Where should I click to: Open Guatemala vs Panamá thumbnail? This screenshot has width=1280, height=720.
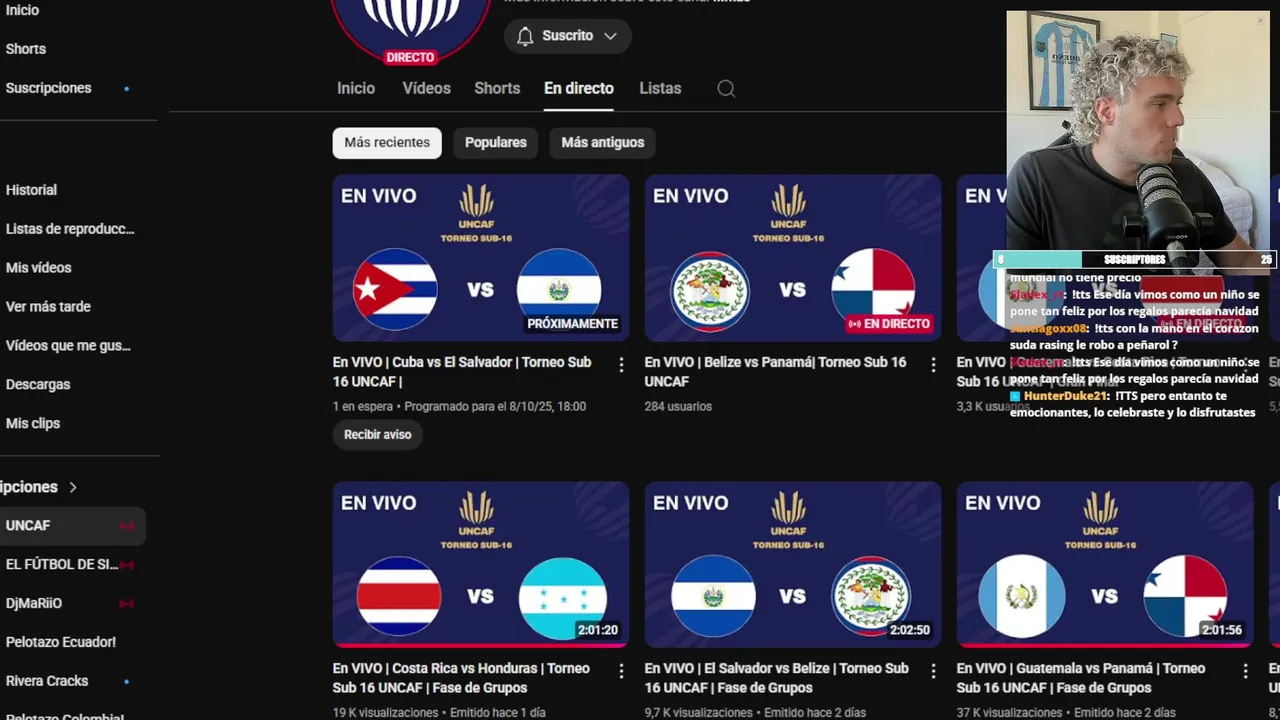coord(1105,565)
